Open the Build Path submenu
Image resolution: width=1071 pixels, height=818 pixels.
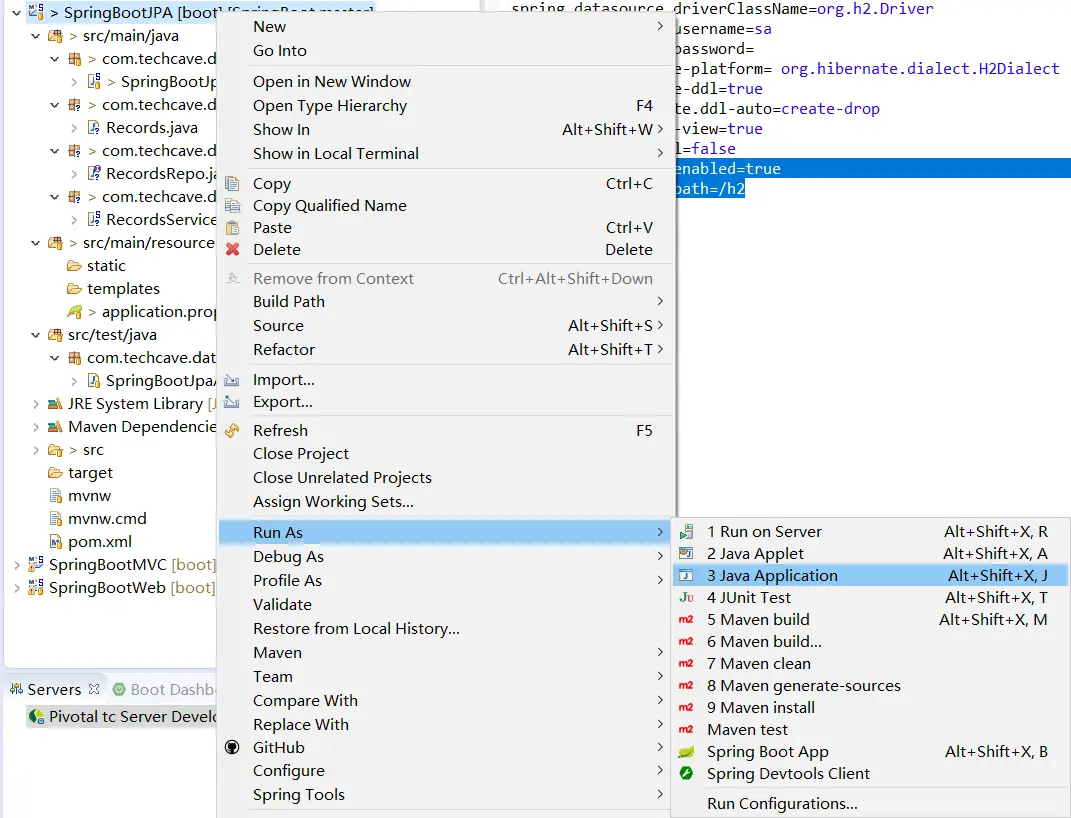point(445,301)
